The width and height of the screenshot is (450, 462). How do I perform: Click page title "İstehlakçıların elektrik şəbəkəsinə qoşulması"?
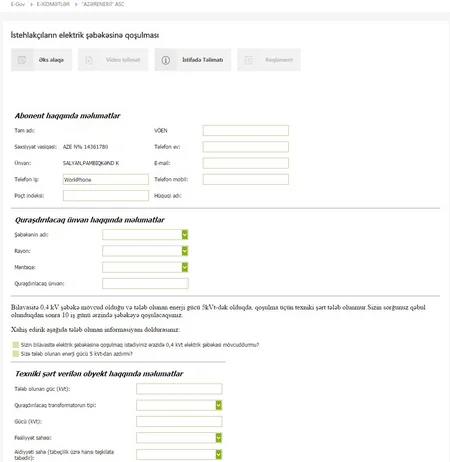[85, 35]
